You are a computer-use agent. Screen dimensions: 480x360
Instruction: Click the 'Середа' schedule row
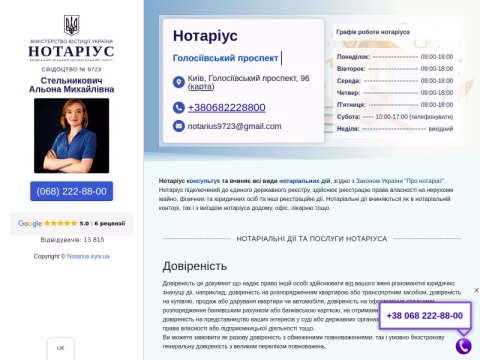tap(395, 81)
